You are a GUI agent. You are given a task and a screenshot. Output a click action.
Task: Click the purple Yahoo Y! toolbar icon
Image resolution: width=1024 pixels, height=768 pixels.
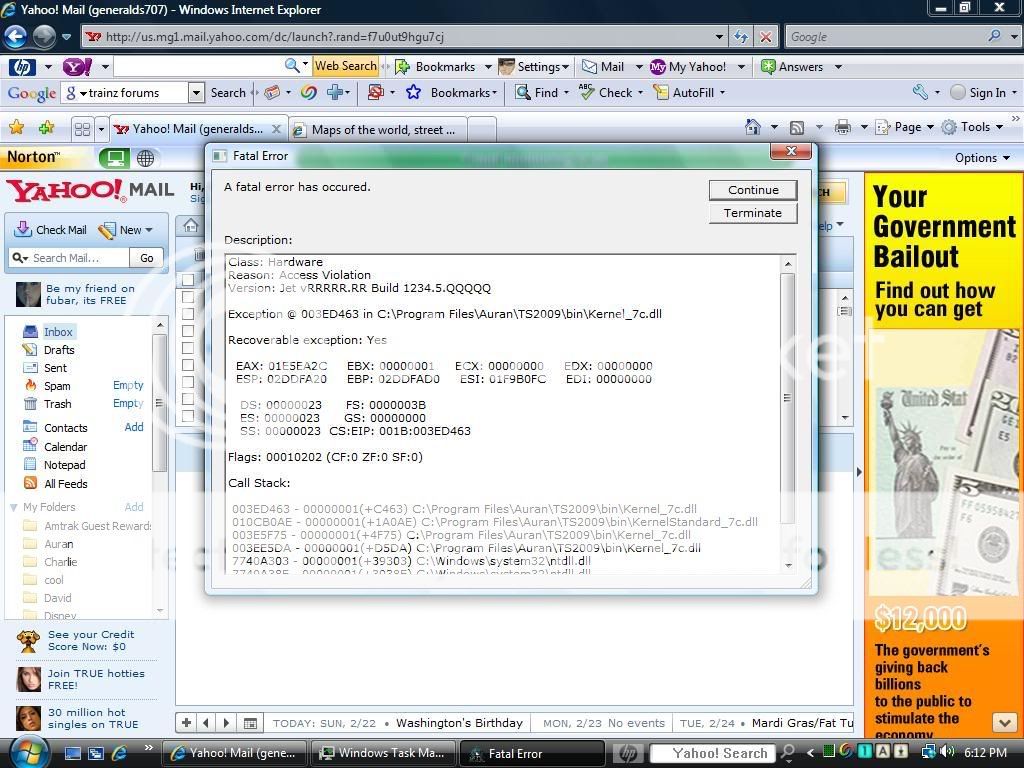coord(77,67)
